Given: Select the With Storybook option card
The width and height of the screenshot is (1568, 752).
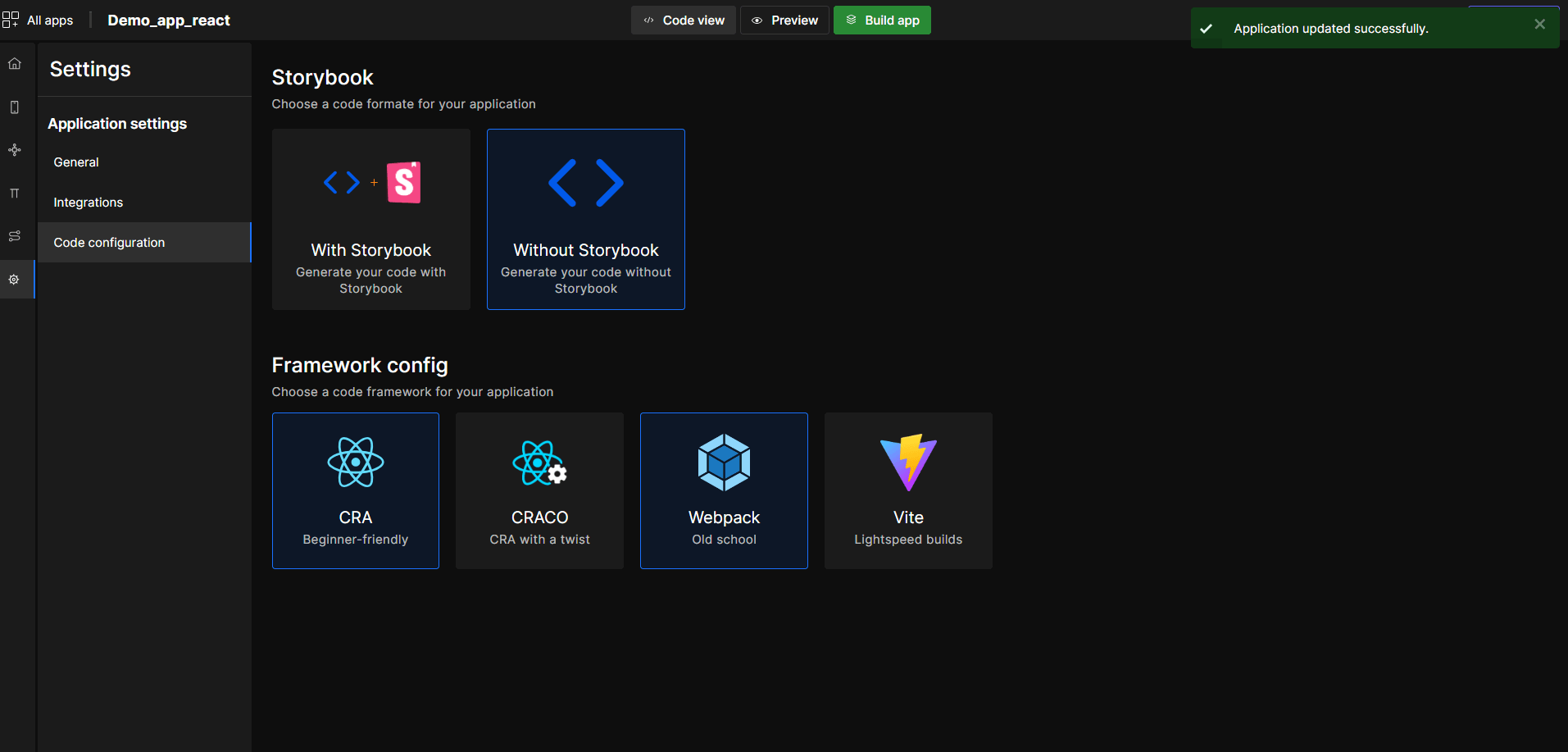Looking at the screenshot, I should pos(371,219).
